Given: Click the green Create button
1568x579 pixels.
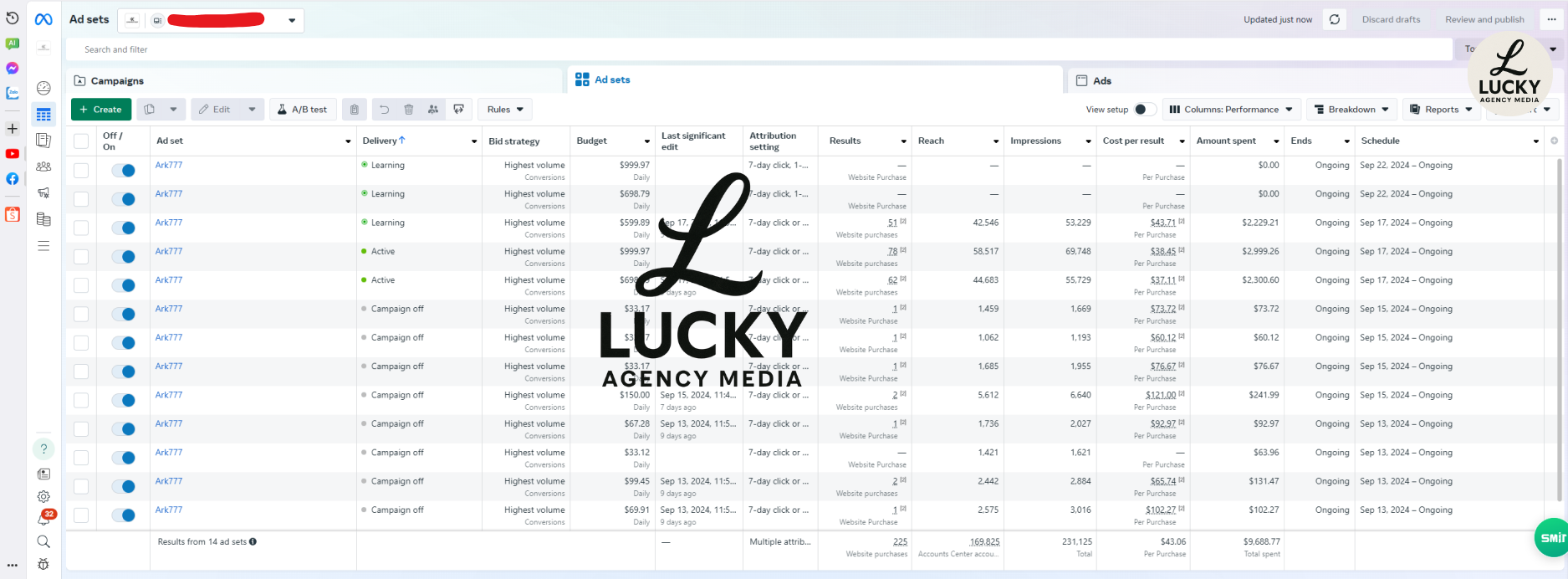Looking at the screenshot, I should (x=101, y=110).
